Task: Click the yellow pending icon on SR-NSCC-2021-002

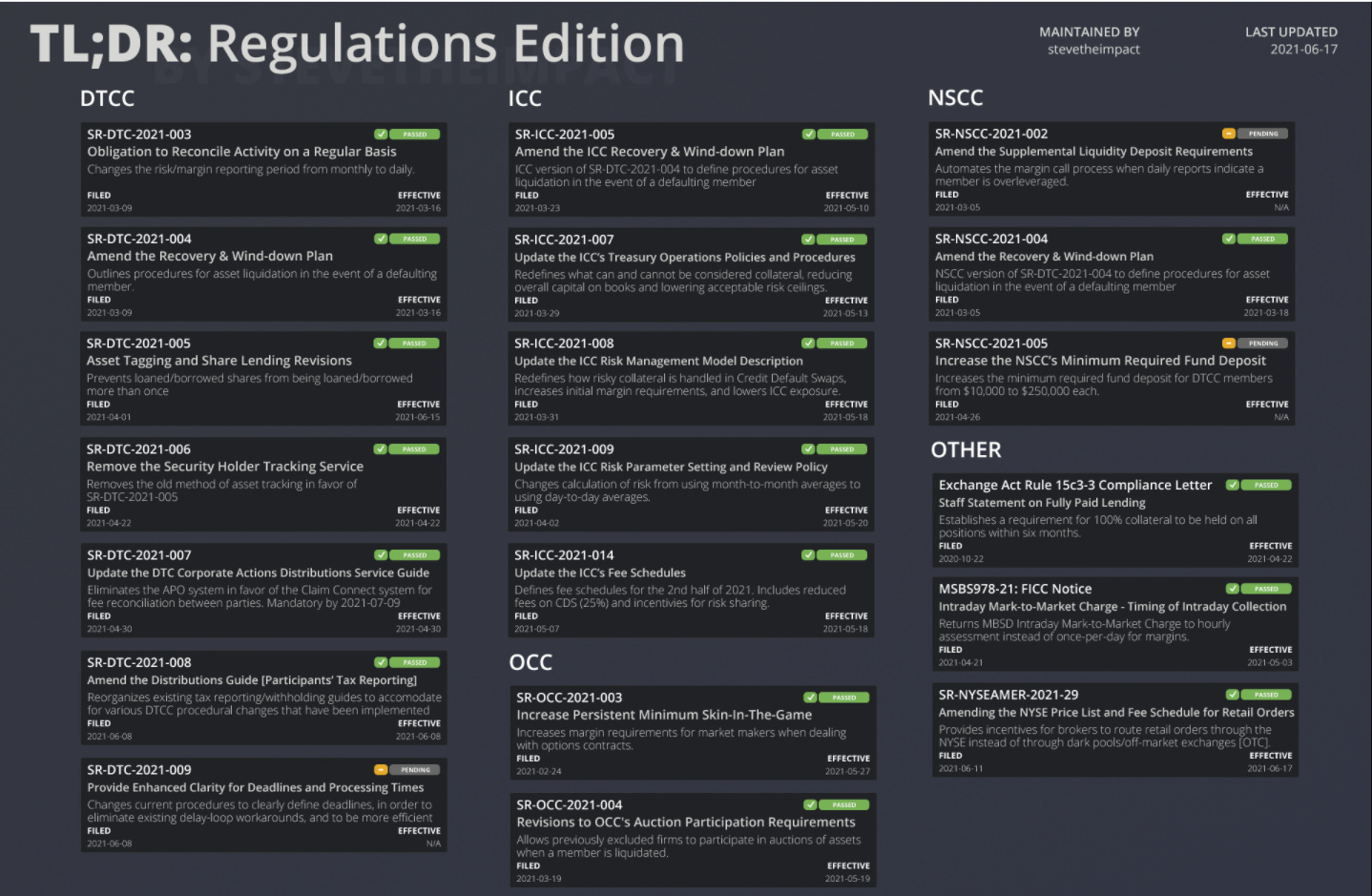Action: point(1229,134)
